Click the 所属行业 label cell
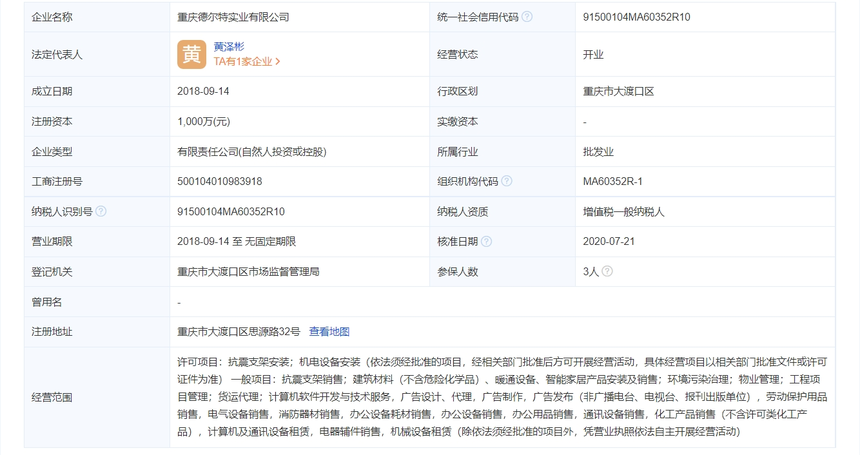Screen dimensions: 860x455 [502, 152]
